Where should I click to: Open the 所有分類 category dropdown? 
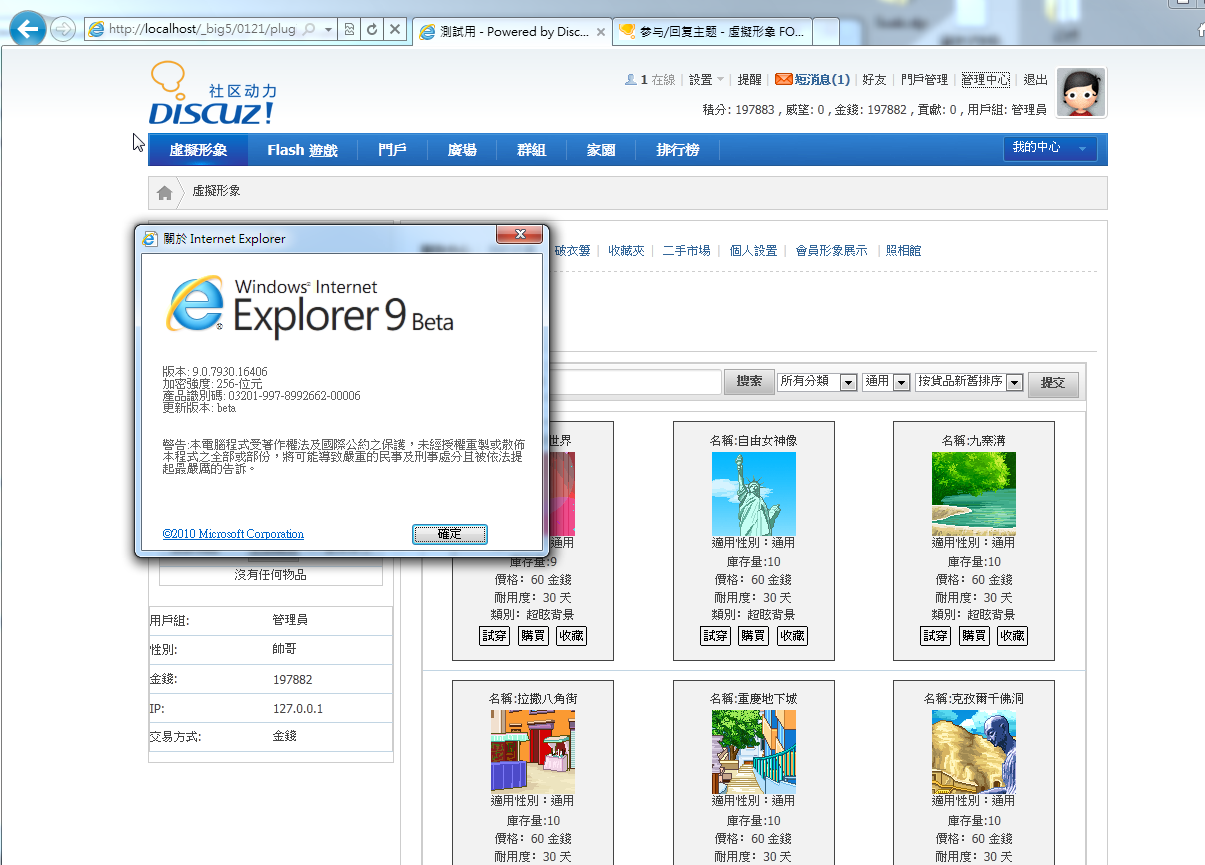(818, 382)
